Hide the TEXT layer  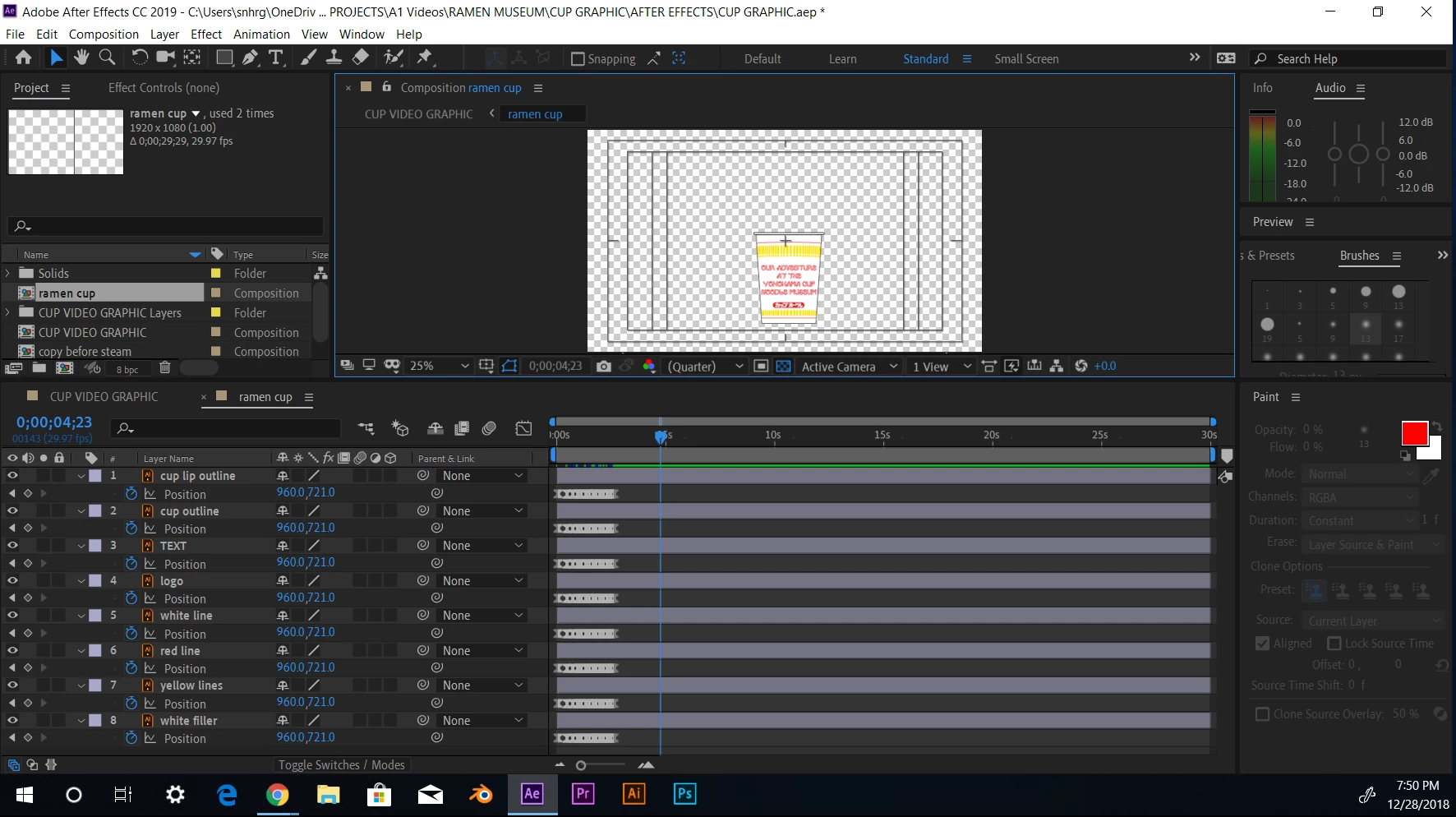12,546
